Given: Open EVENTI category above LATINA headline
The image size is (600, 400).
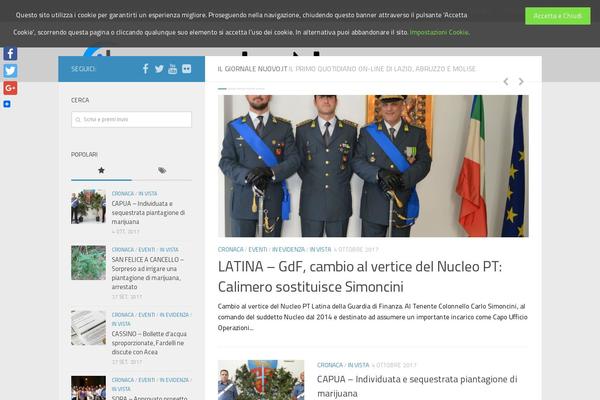Looking at the screenshot, I should (258, 250).
